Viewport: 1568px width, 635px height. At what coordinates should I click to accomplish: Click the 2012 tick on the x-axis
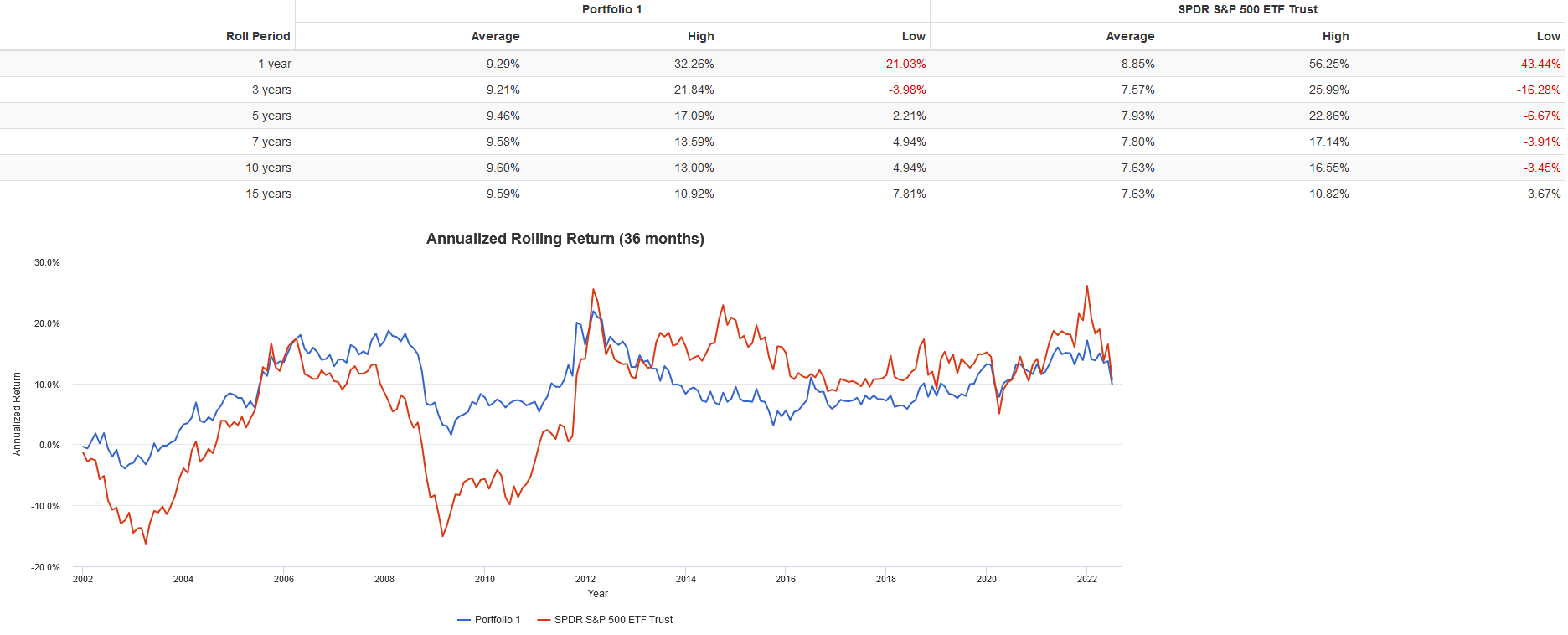pos(585,579)
